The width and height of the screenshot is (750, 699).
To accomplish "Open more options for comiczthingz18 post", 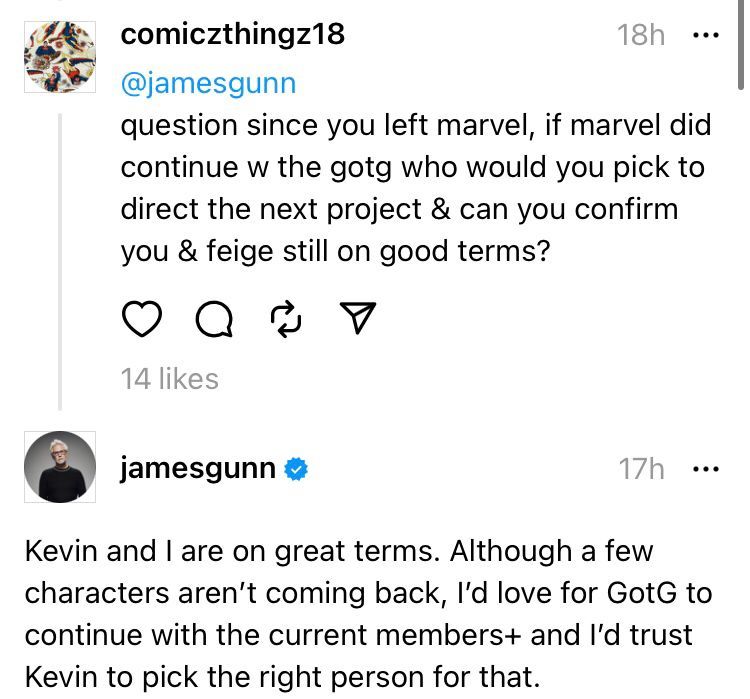I will (706, 35).
